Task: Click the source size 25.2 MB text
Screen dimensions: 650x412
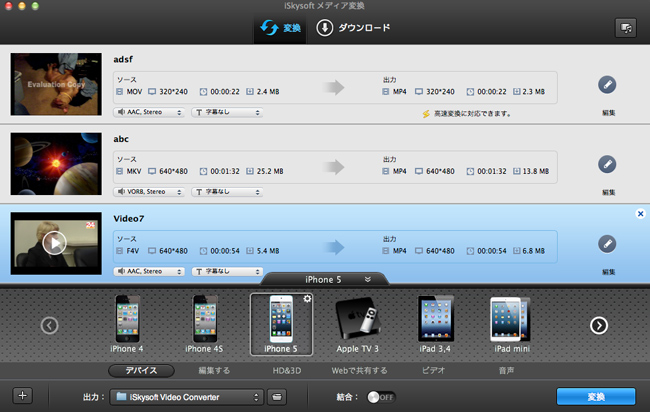Action: tap(270, 171)
